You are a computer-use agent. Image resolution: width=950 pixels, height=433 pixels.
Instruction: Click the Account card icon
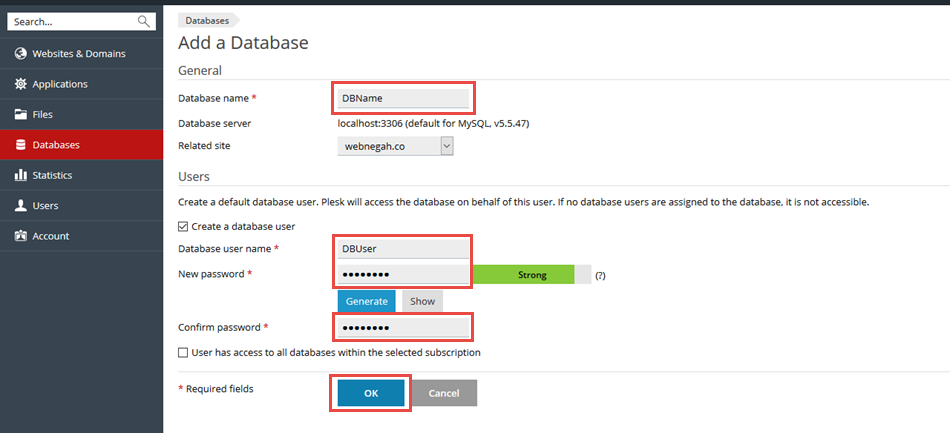(x=20, y=236)
